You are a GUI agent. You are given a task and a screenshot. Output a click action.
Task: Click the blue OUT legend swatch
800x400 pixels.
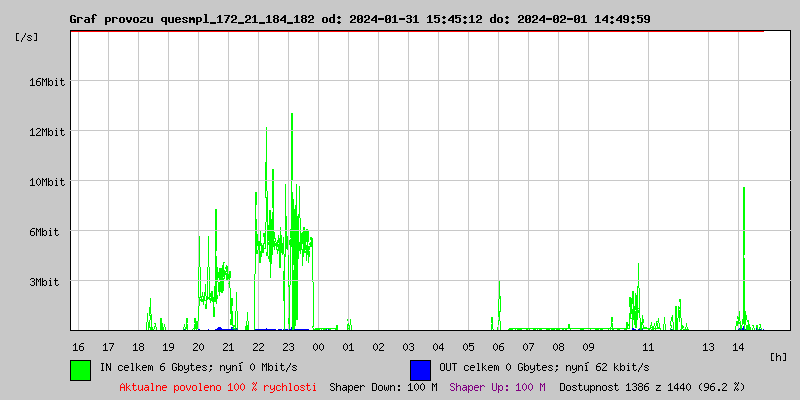420,369
